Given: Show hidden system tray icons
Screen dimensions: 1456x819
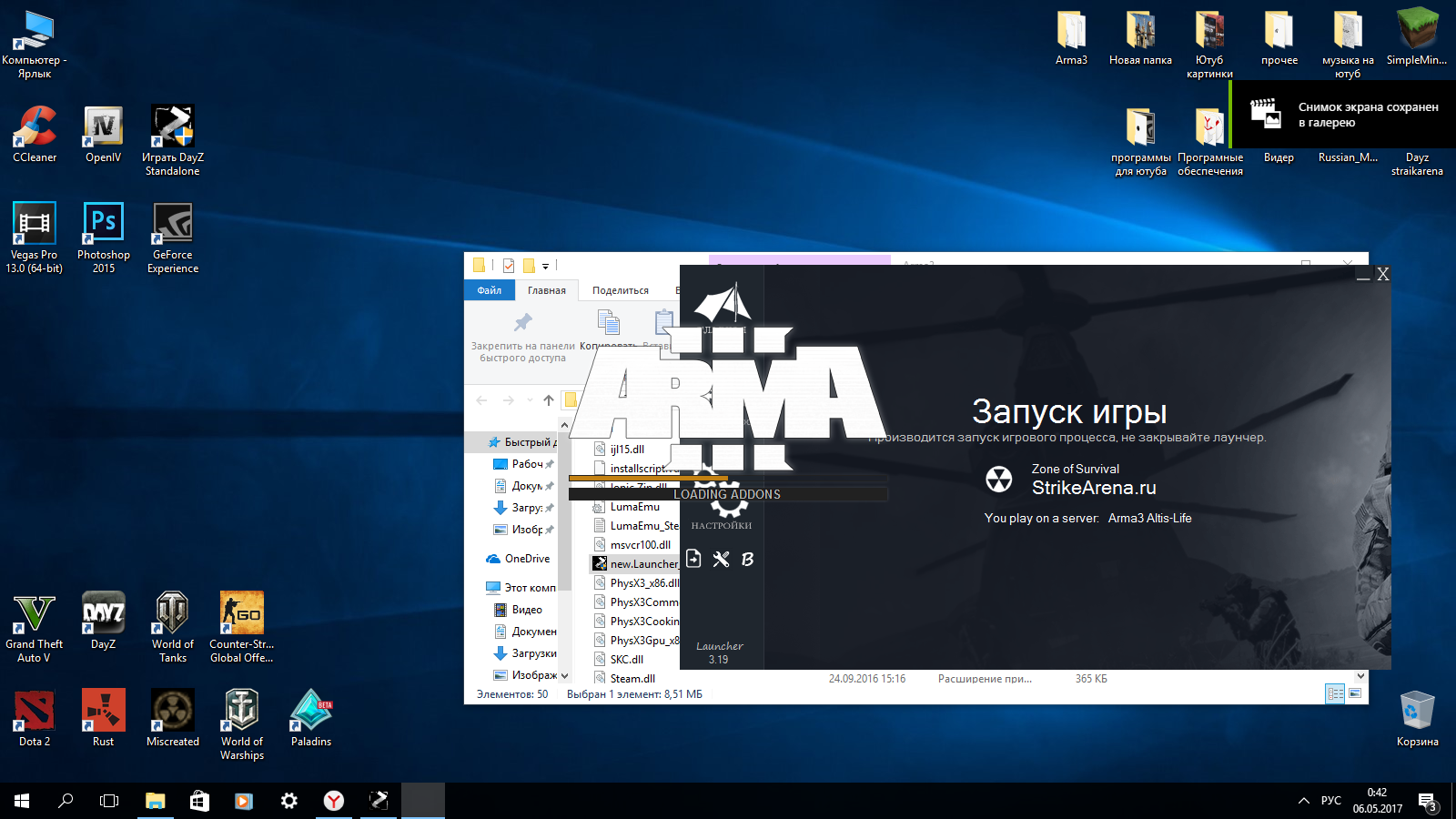Looking at the screenshot, I should [x=1303, y=801].
